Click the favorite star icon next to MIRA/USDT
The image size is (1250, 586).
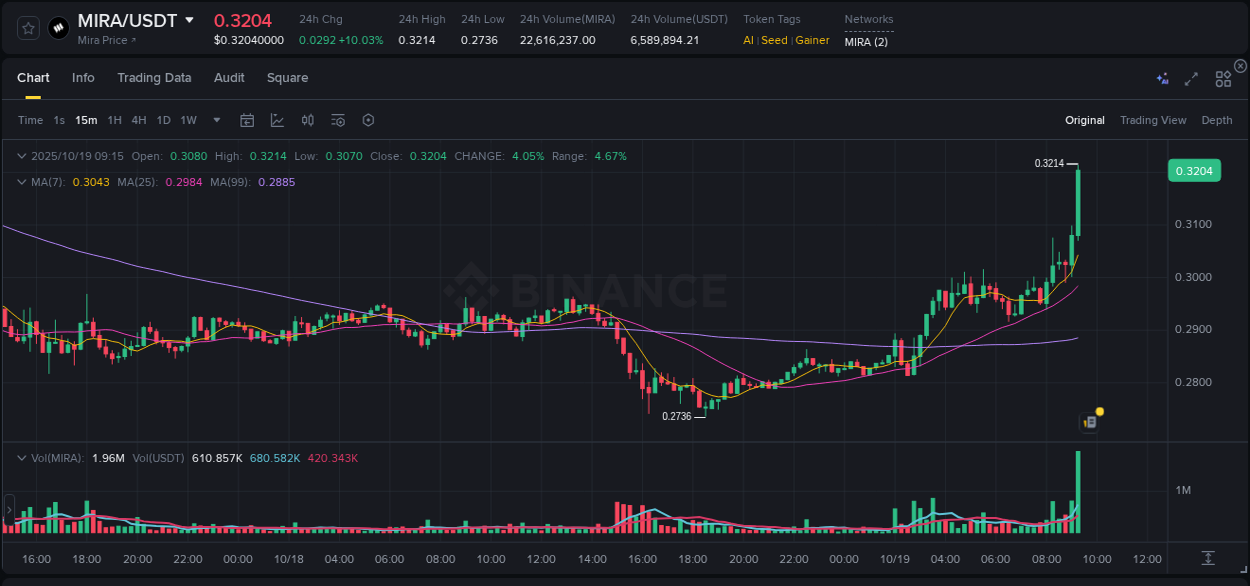[x=27, y=27]
